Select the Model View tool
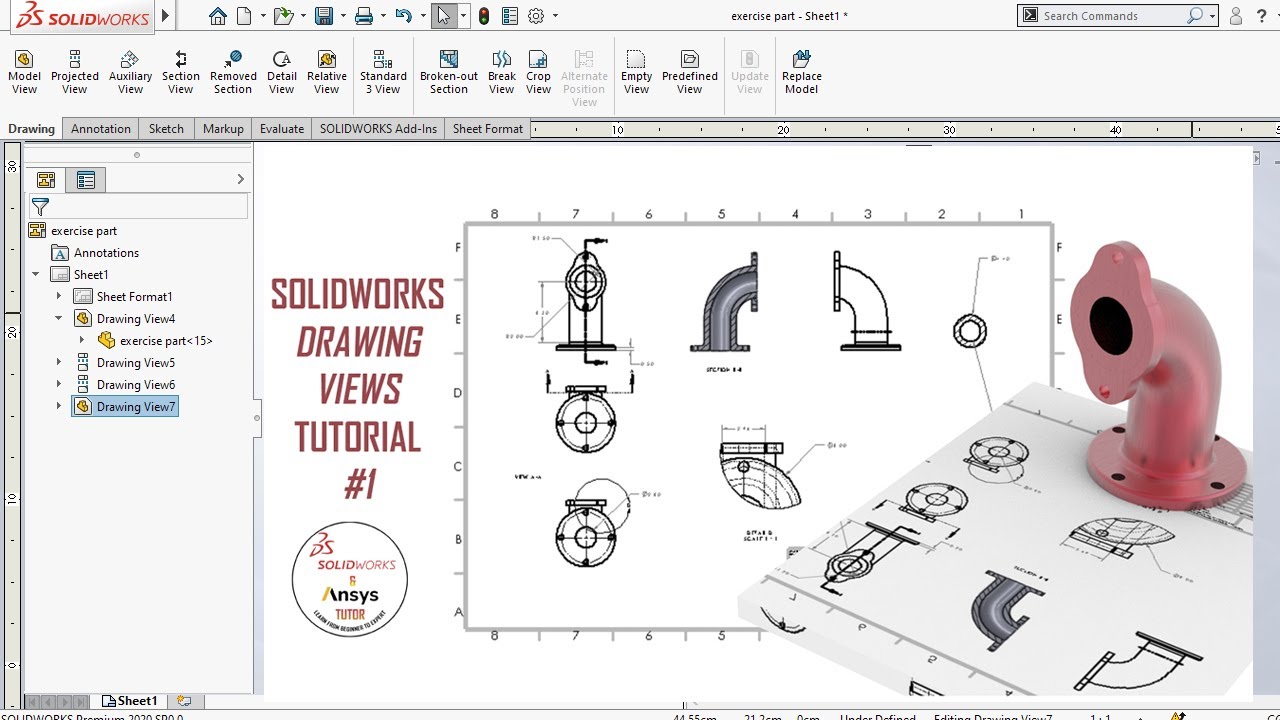Screen dimensions: 1280x720 click(24, 73)
